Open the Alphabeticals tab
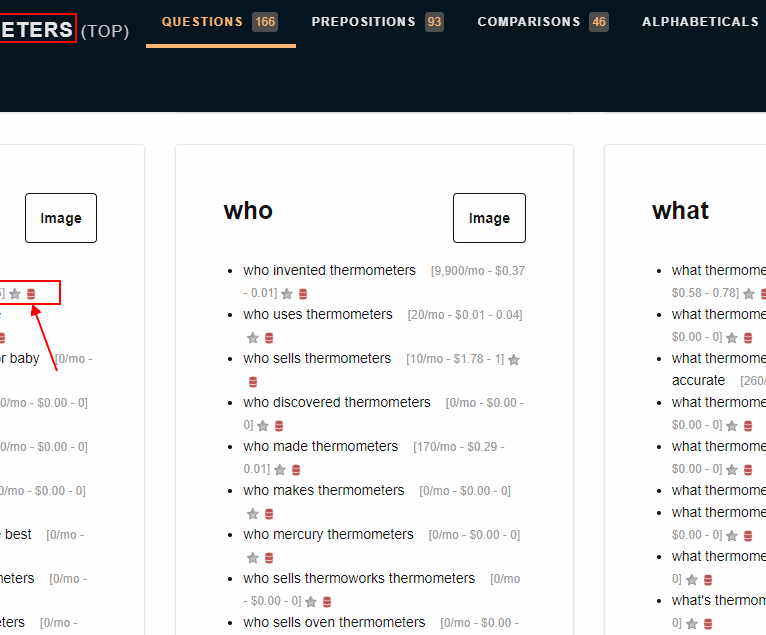Image resolution: width=766 pixels, height=635 pixels. pos(700,22)
